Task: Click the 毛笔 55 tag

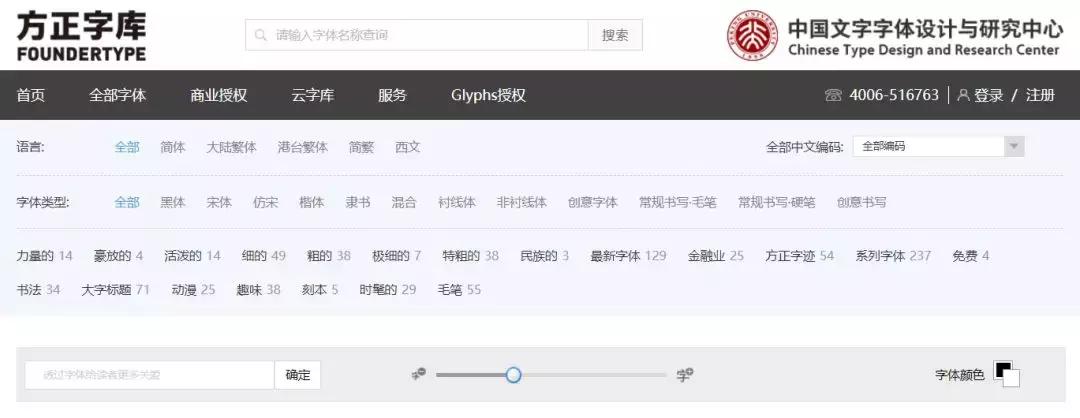Action: pos(459,290)
